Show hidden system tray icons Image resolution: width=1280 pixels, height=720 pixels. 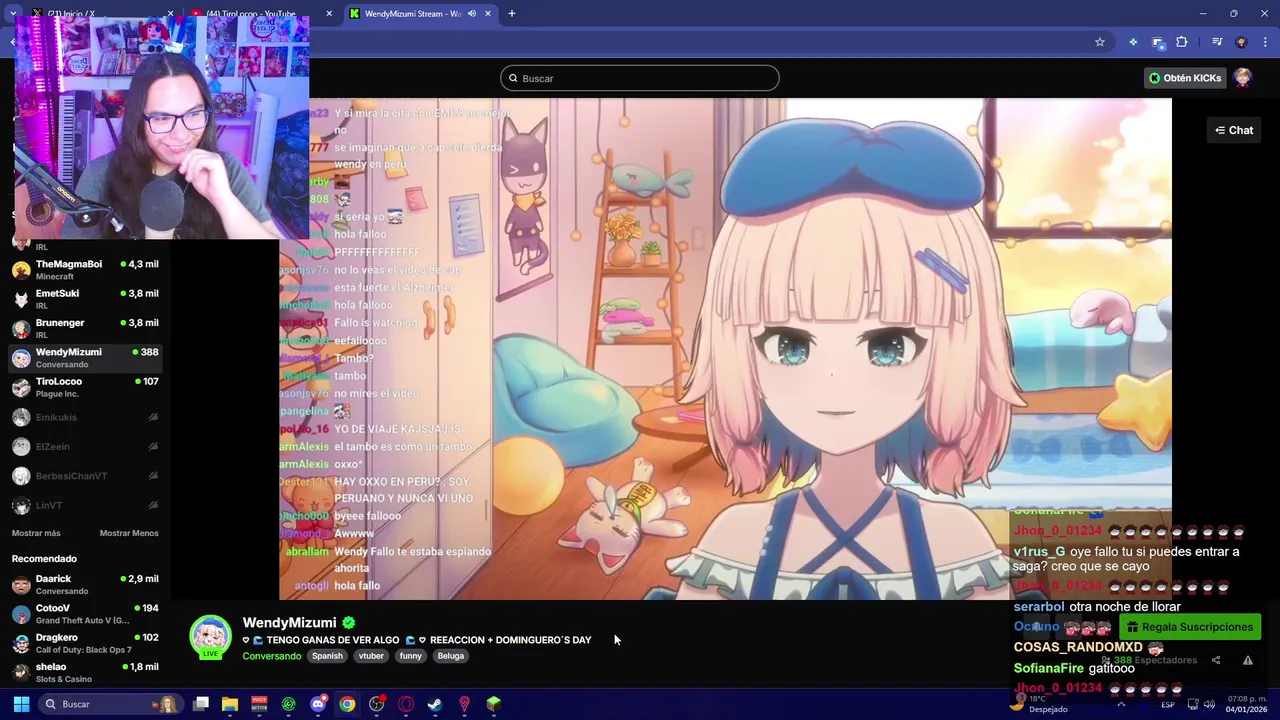pos(1120,704)
